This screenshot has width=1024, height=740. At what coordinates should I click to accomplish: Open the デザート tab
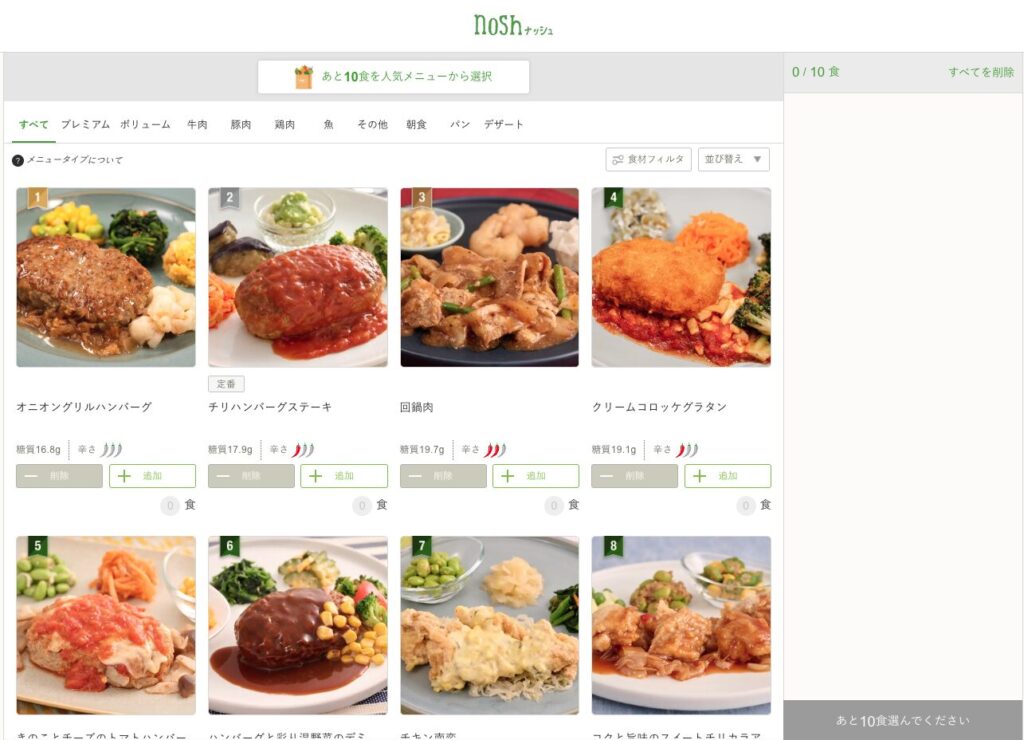point(504,124)
